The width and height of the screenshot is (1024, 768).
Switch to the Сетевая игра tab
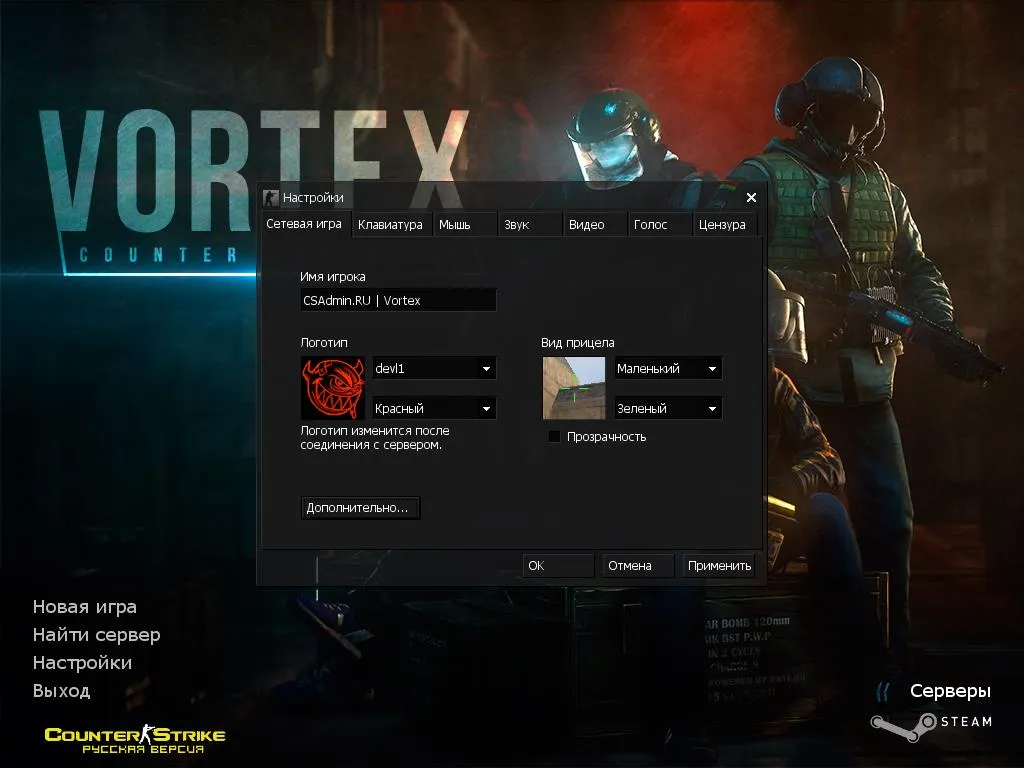[304, 224]
